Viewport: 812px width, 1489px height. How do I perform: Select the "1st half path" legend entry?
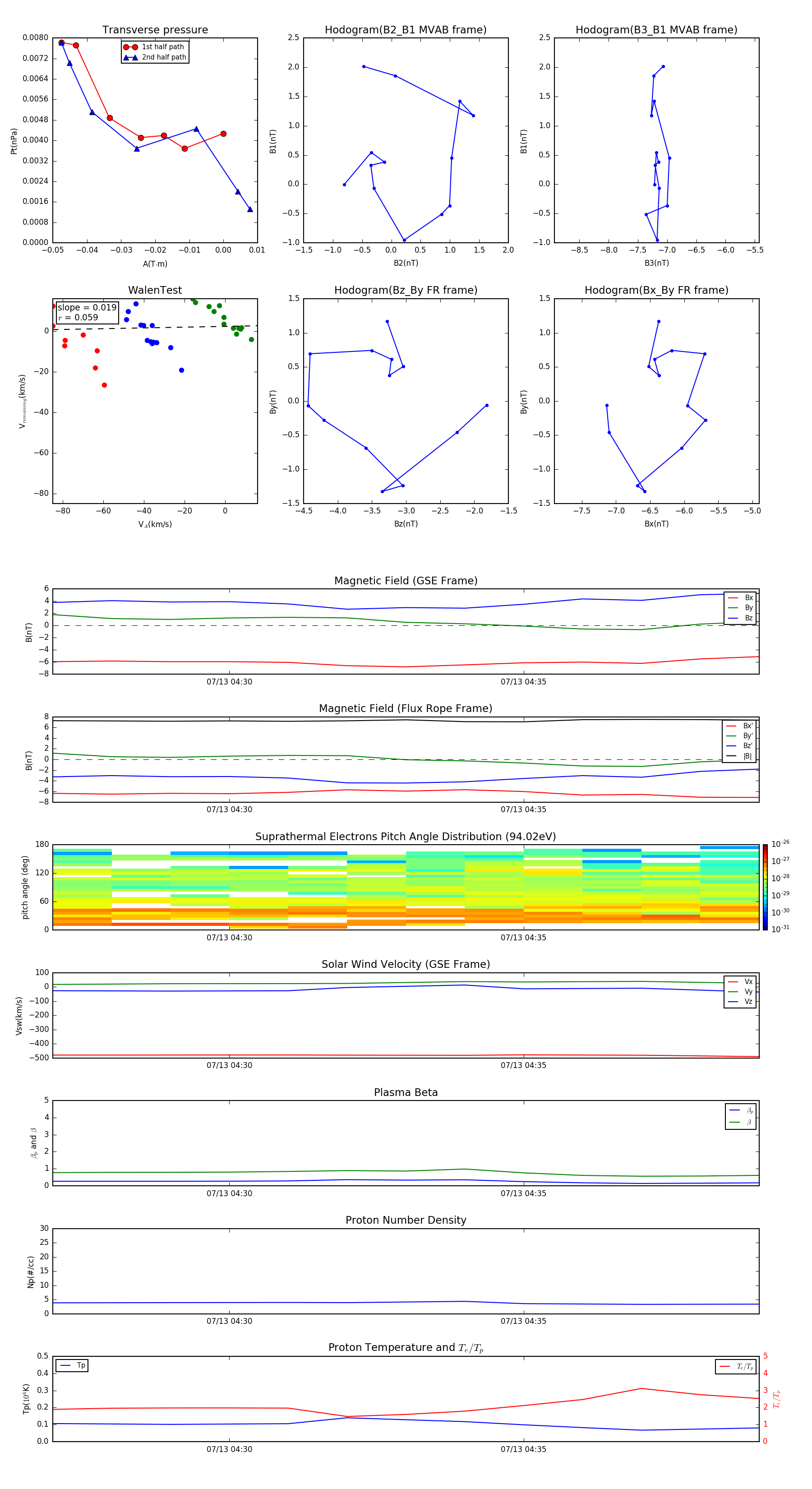coord(155,47)
